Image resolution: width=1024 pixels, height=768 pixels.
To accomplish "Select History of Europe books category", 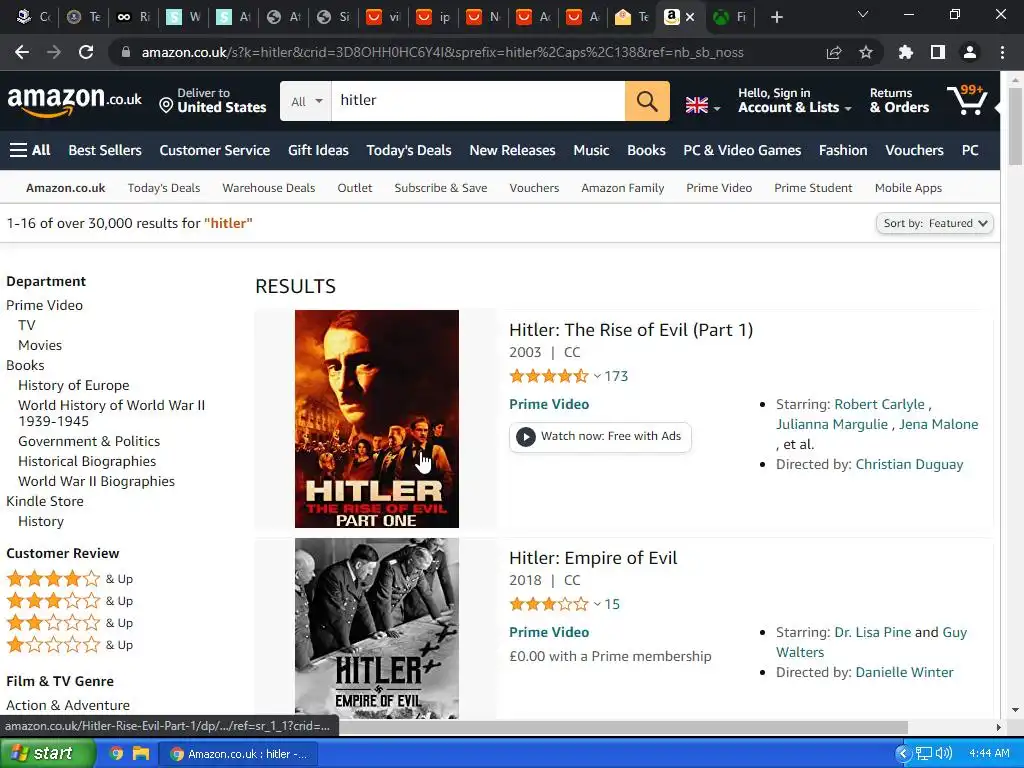I will [x=74, y=385].
